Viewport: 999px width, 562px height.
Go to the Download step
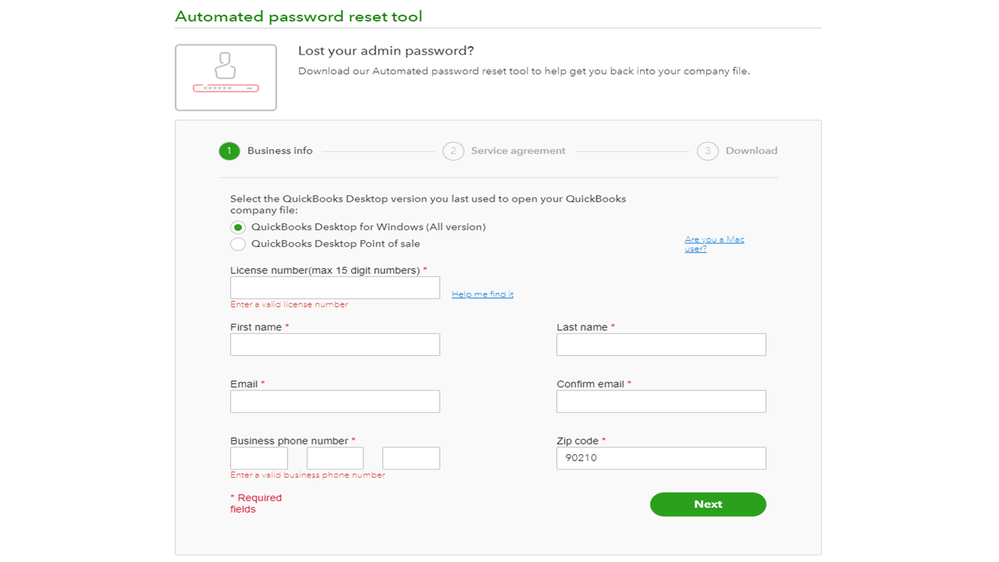(751, 151)
